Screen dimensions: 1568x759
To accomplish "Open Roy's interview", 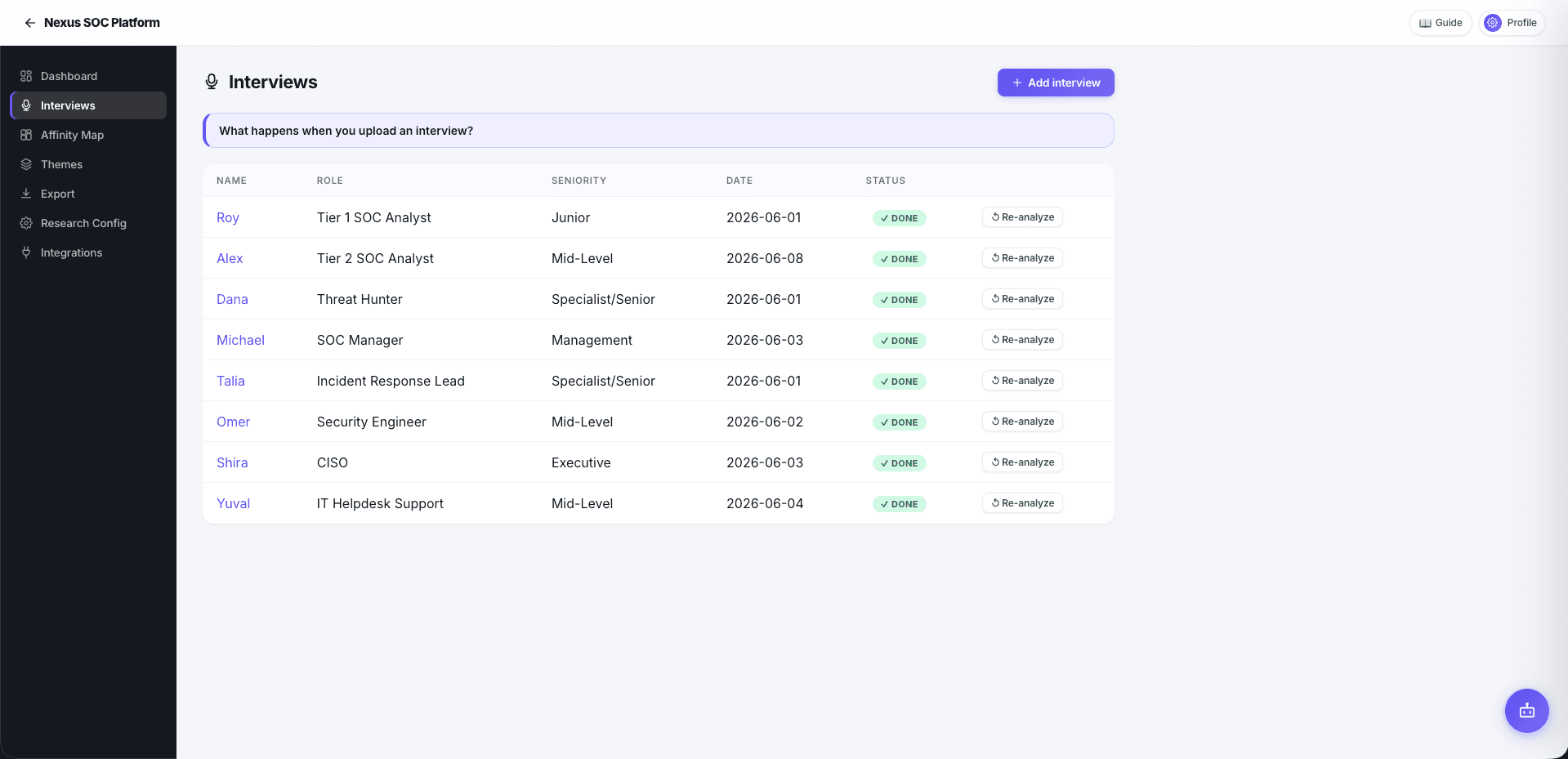I will pyautogui.click(x=228, y=217).
